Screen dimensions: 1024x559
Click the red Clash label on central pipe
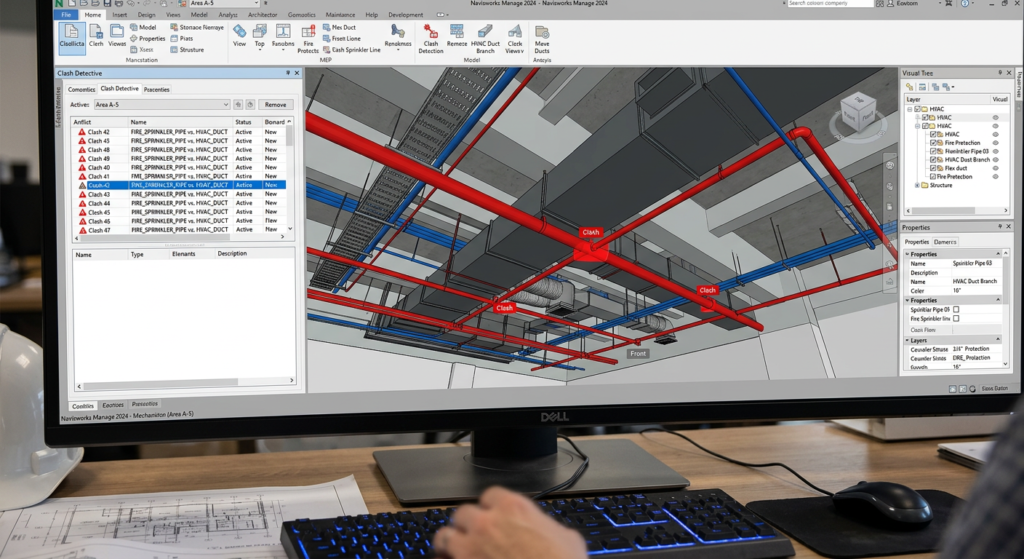click(x=590, y=232)
